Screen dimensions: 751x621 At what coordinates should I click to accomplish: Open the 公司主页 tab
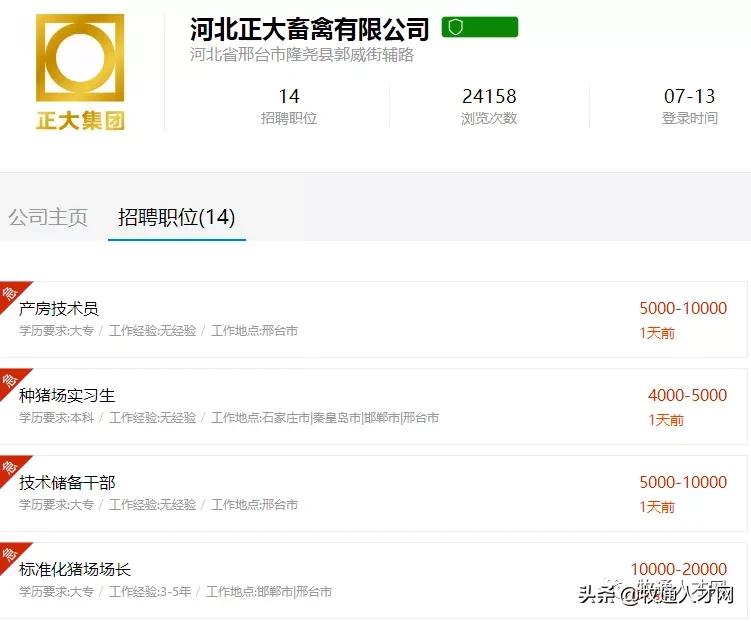coord(48,217)
